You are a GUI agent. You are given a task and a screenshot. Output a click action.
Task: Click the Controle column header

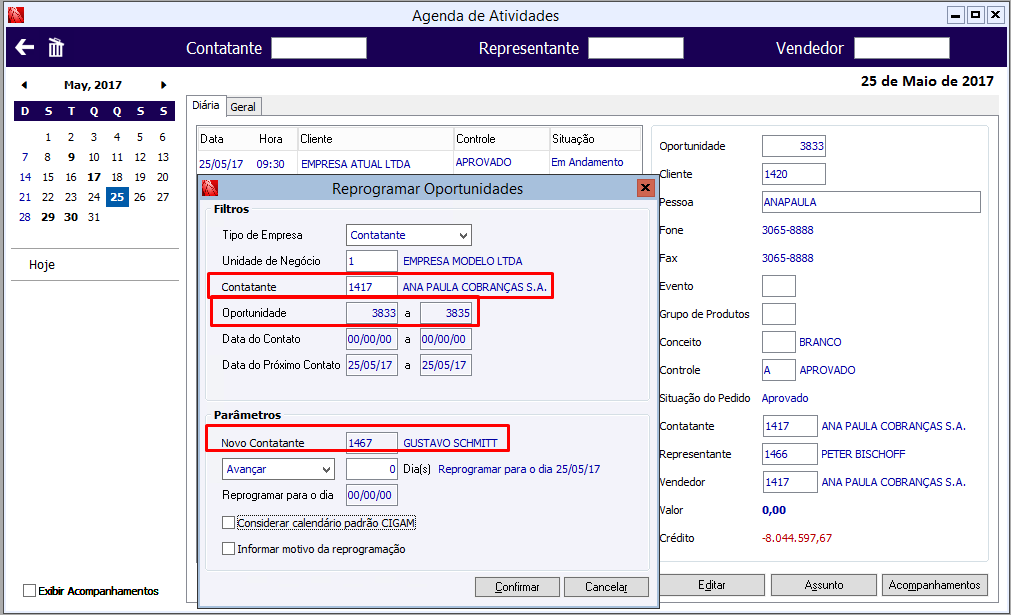[502, 139]
